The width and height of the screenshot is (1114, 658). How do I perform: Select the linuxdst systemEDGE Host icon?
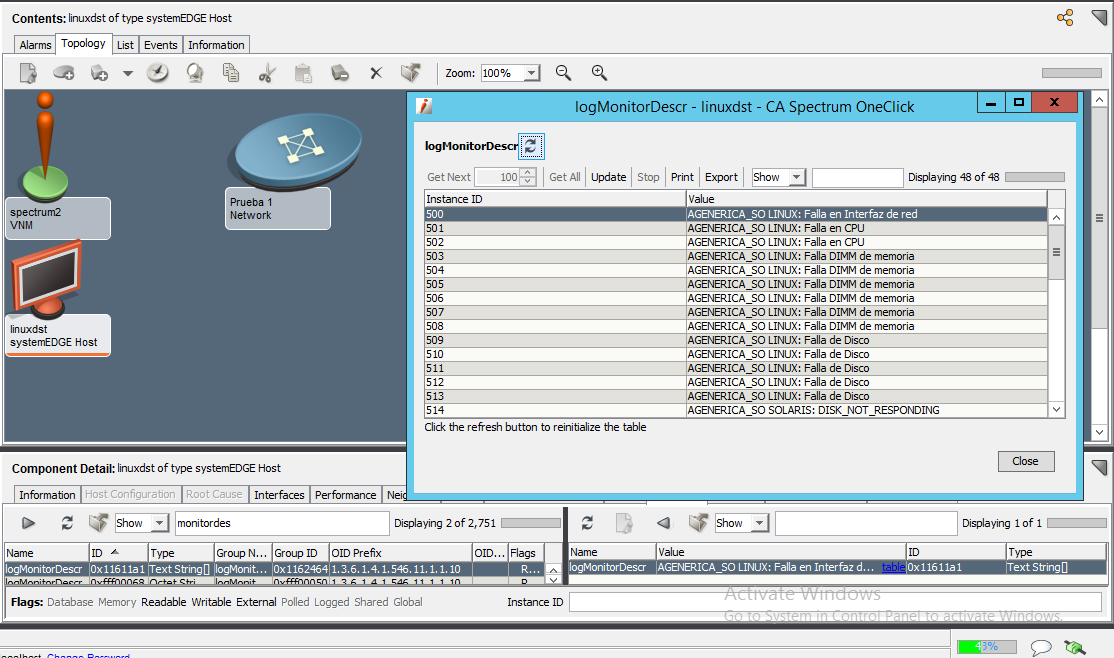[47, 279]
